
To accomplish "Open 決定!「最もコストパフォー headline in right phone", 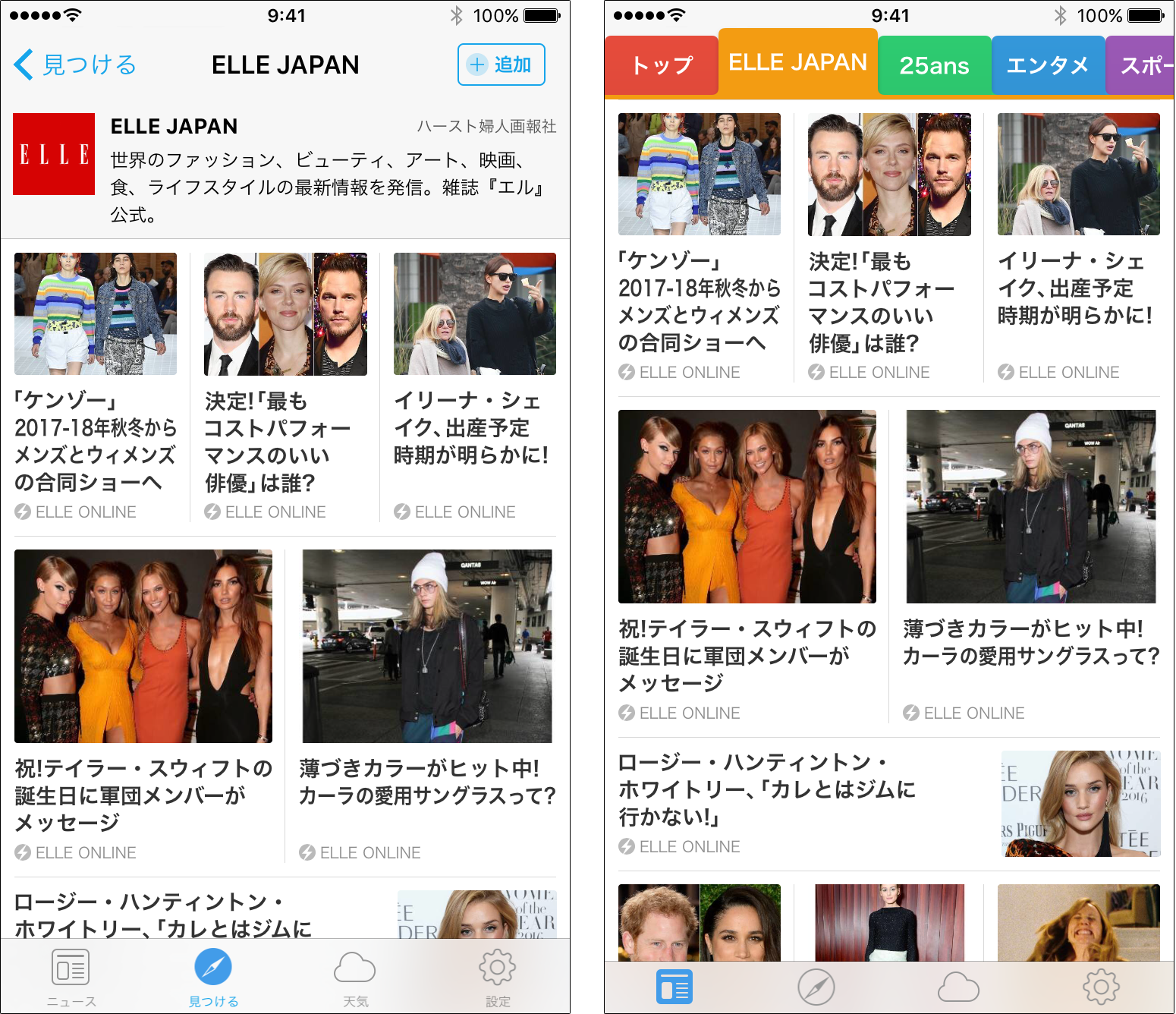I will point(882,301).
